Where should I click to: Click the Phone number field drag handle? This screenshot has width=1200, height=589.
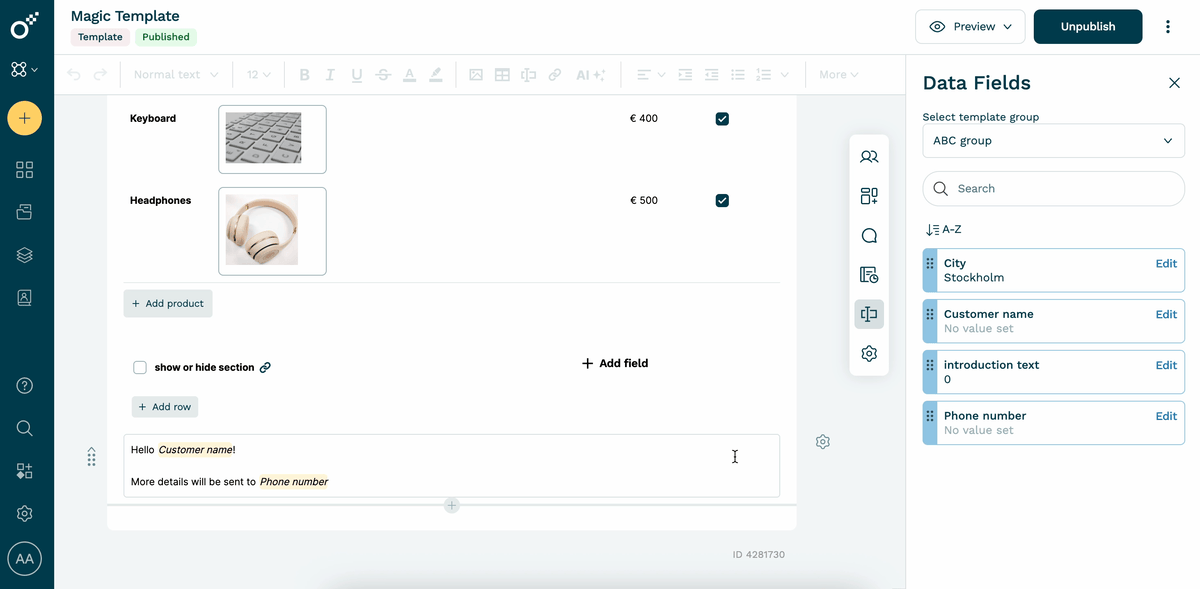pyautogui.click(x=930, y=416)
